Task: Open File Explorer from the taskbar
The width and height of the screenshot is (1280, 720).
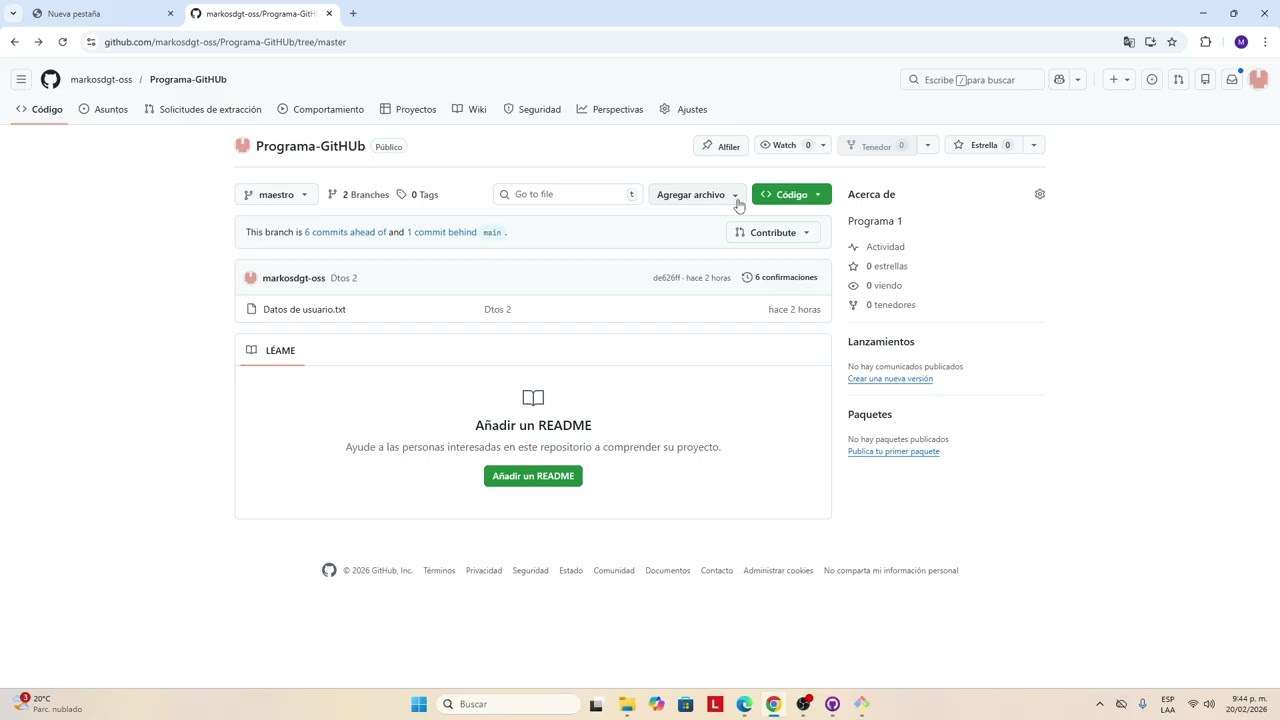Action: tap(627, 704)
